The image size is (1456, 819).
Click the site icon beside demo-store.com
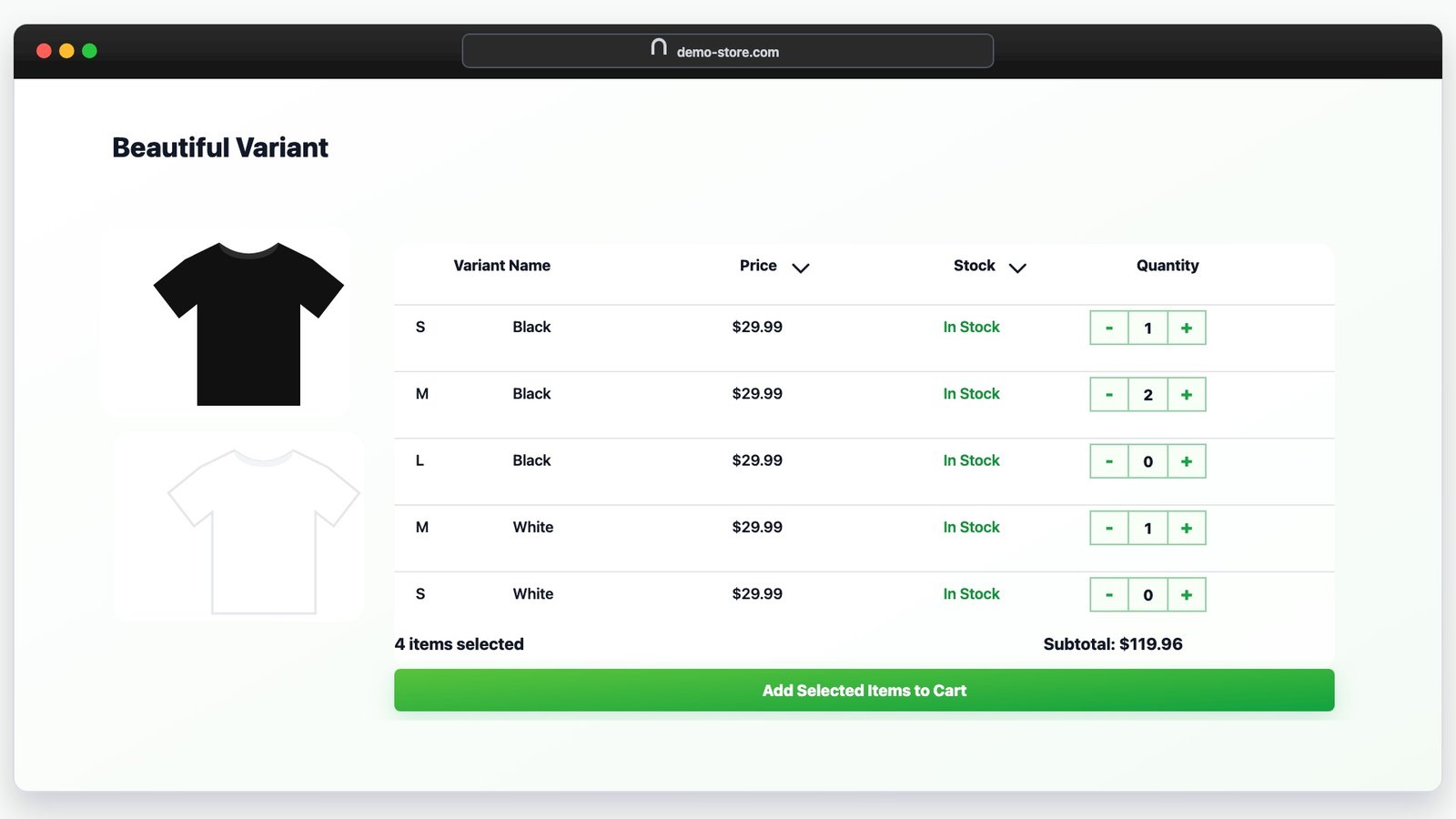(659, 47)
